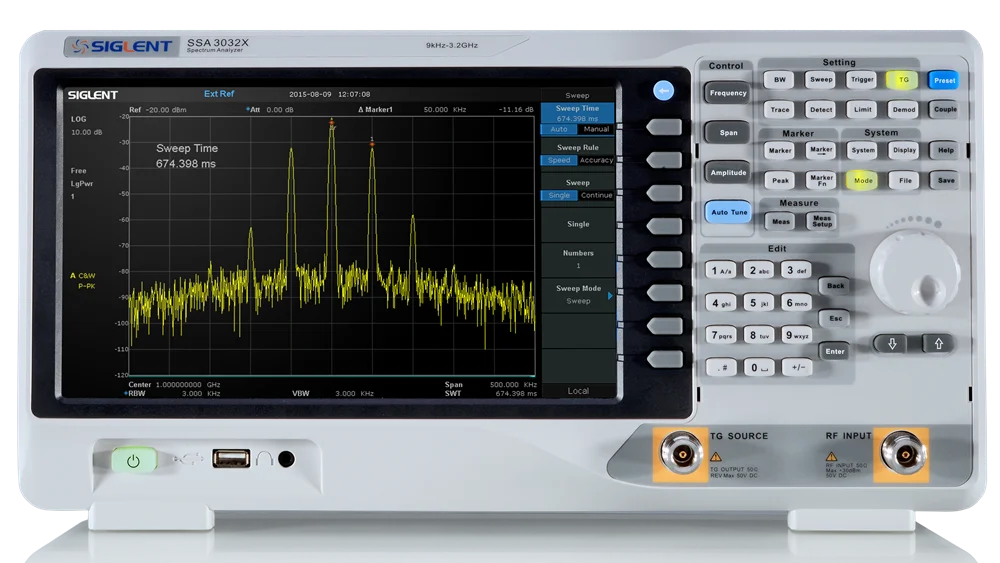Click the Trace key
The image size is (1000, 563).
[x=780, y=110]
